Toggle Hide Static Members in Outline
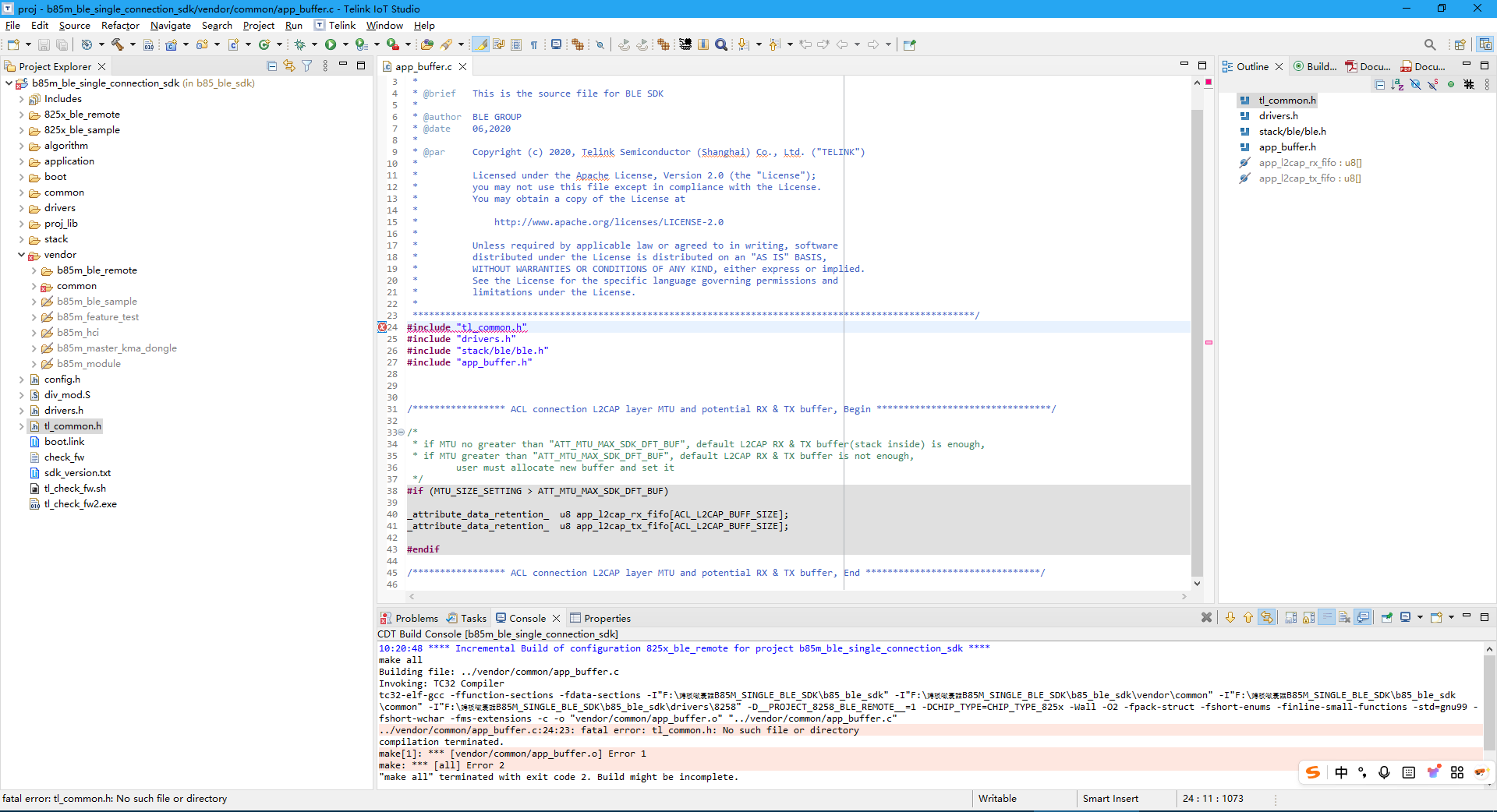Viewport: 1497px width, 812px height. pyautogui.click(x=1433, y=84)
